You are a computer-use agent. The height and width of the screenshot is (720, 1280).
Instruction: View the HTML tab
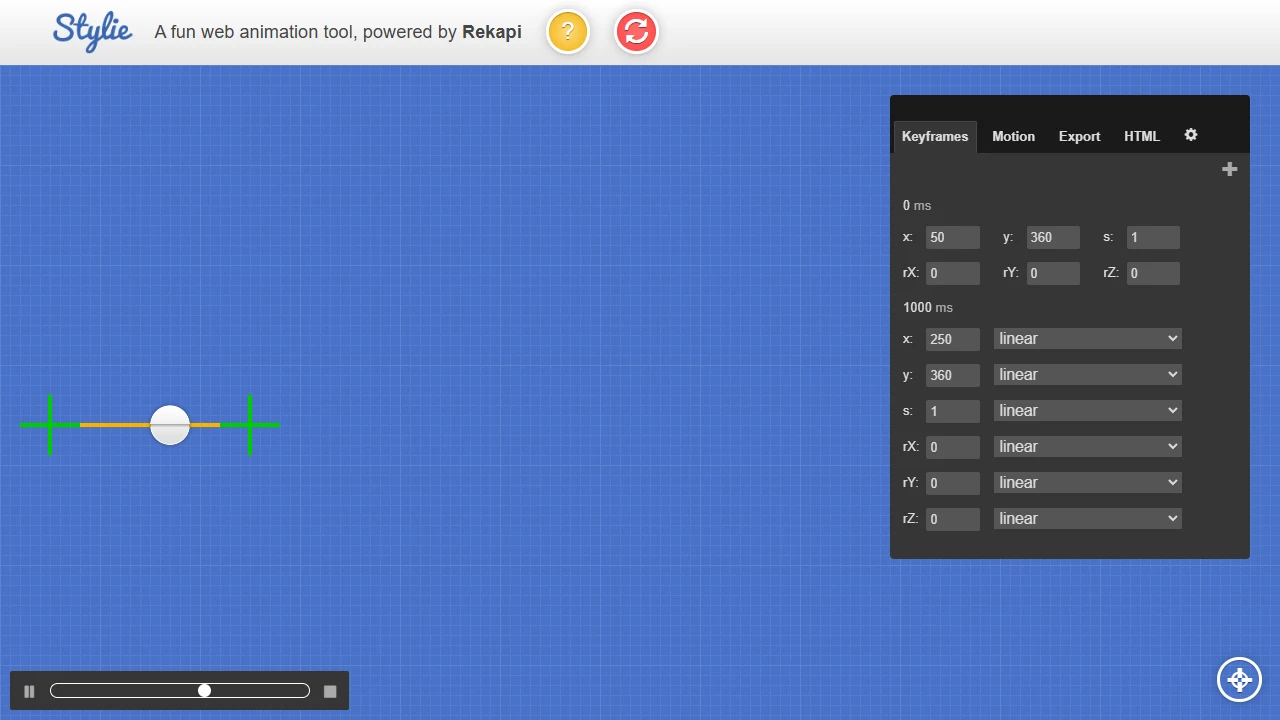(1142, 136)
